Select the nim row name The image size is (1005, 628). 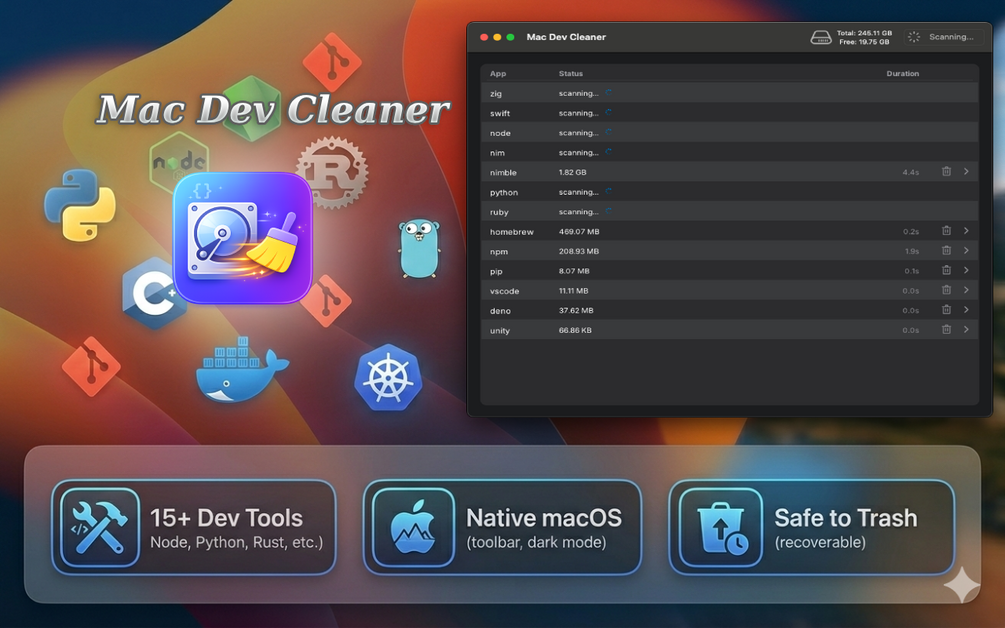(497, 153)
